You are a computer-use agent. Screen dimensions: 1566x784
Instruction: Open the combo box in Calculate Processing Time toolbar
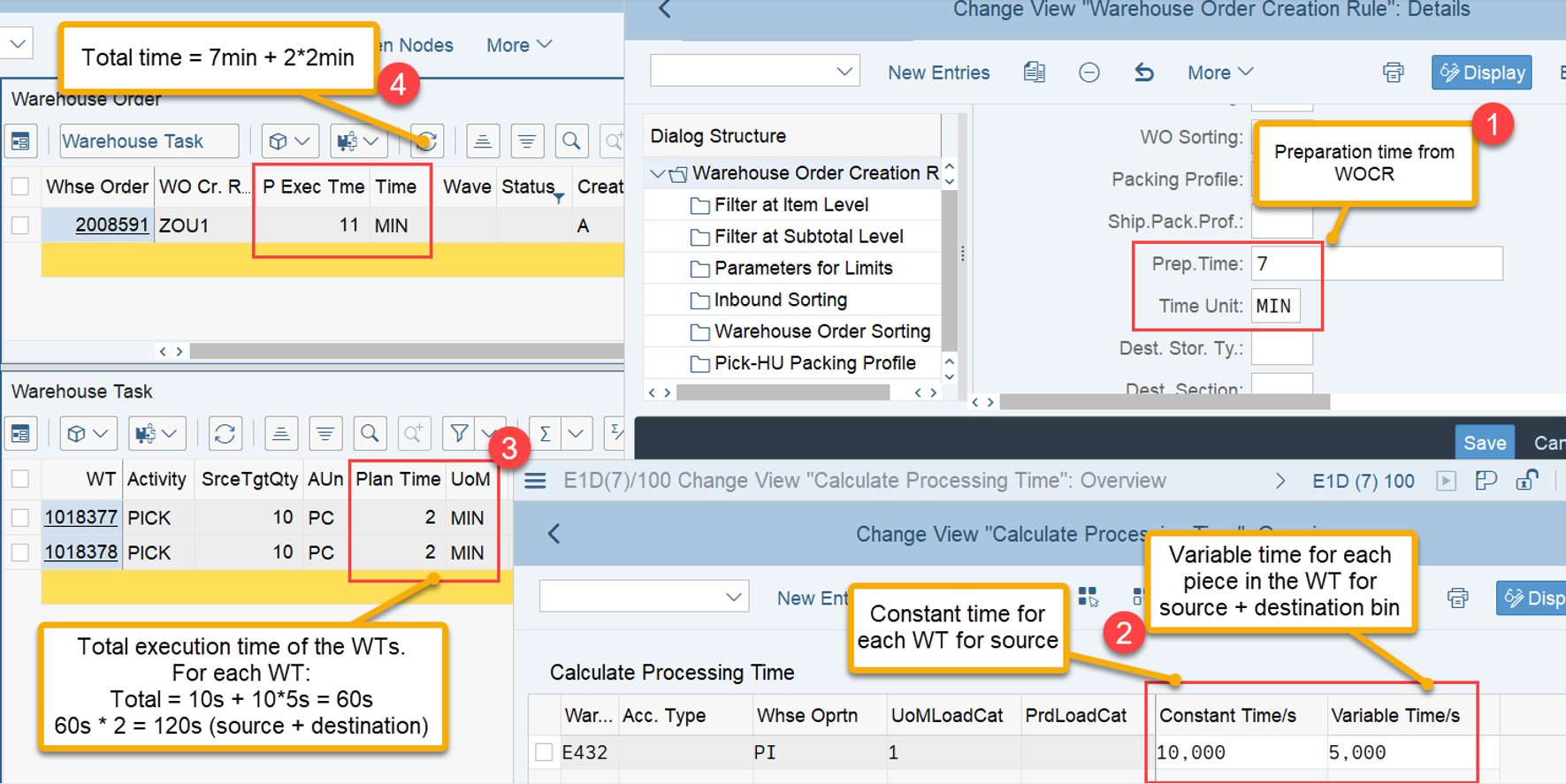pyautogui.click(x=644, y=597)
